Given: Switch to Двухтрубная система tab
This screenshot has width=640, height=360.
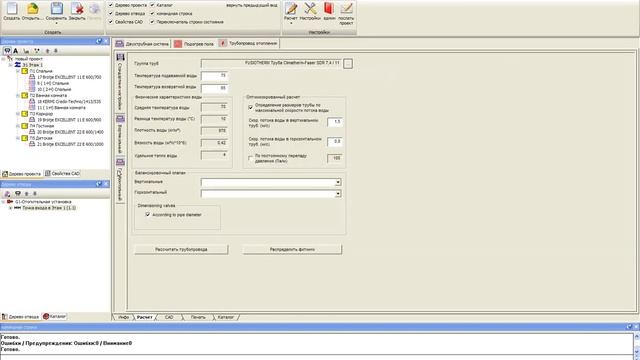Looking at the screenshot, I should tap(142, 44).
